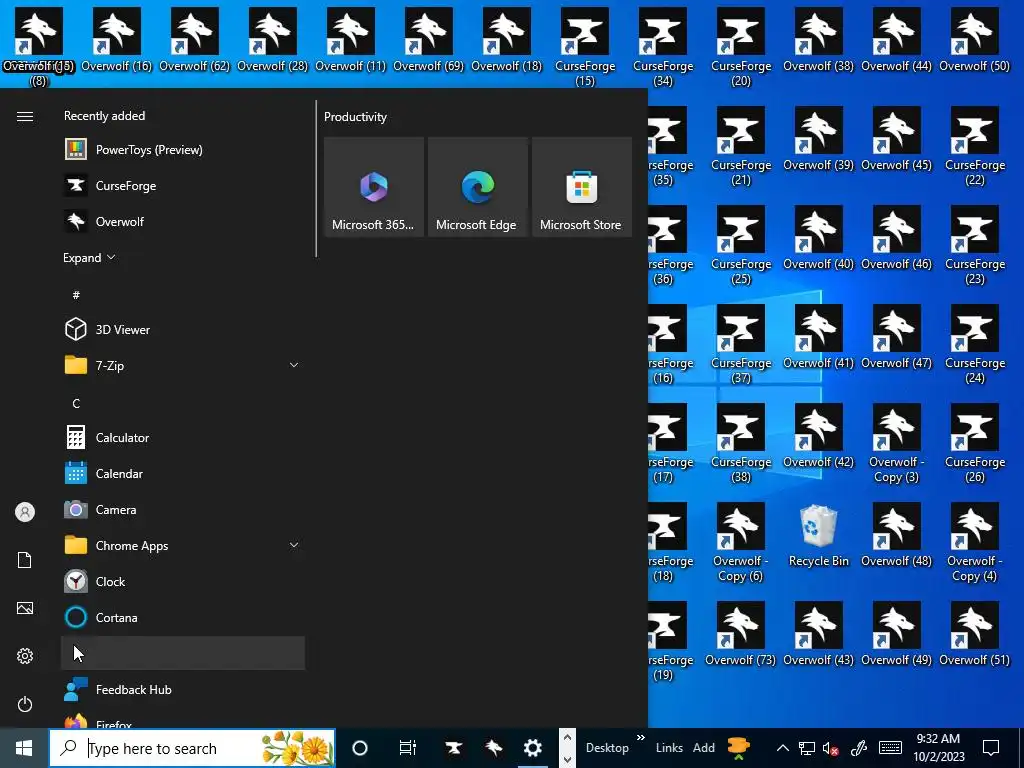
Task: Click the Productivity group heading
Action: pos(355,117)
